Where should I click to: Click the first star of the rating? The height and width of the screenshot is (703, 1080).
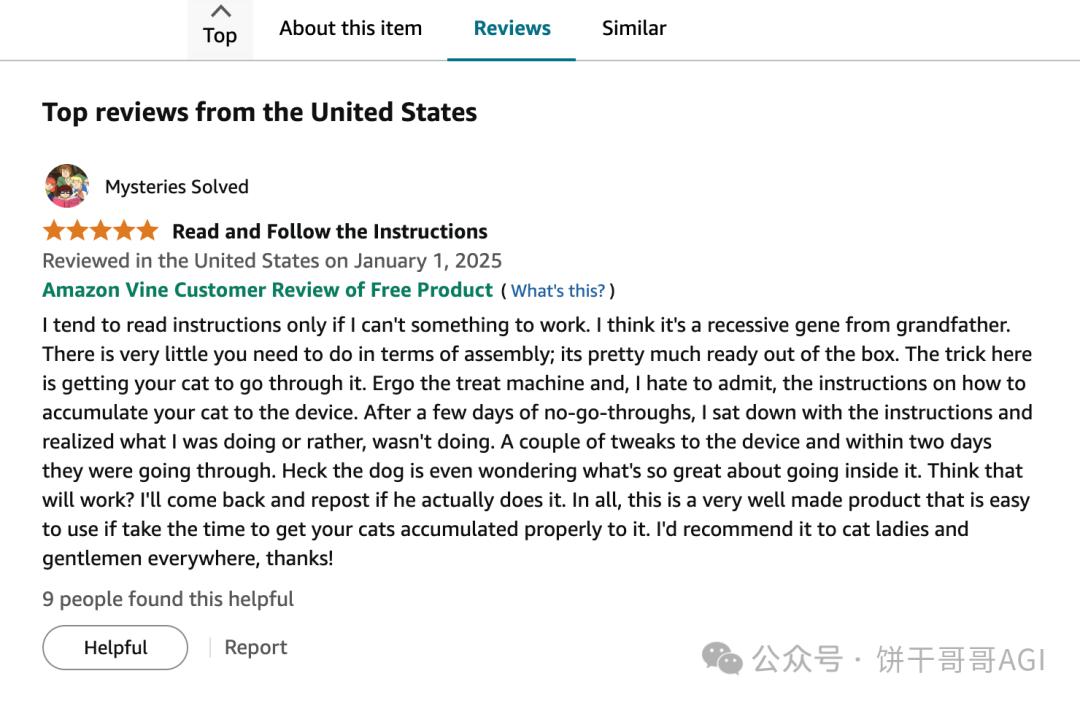(51, 230)
